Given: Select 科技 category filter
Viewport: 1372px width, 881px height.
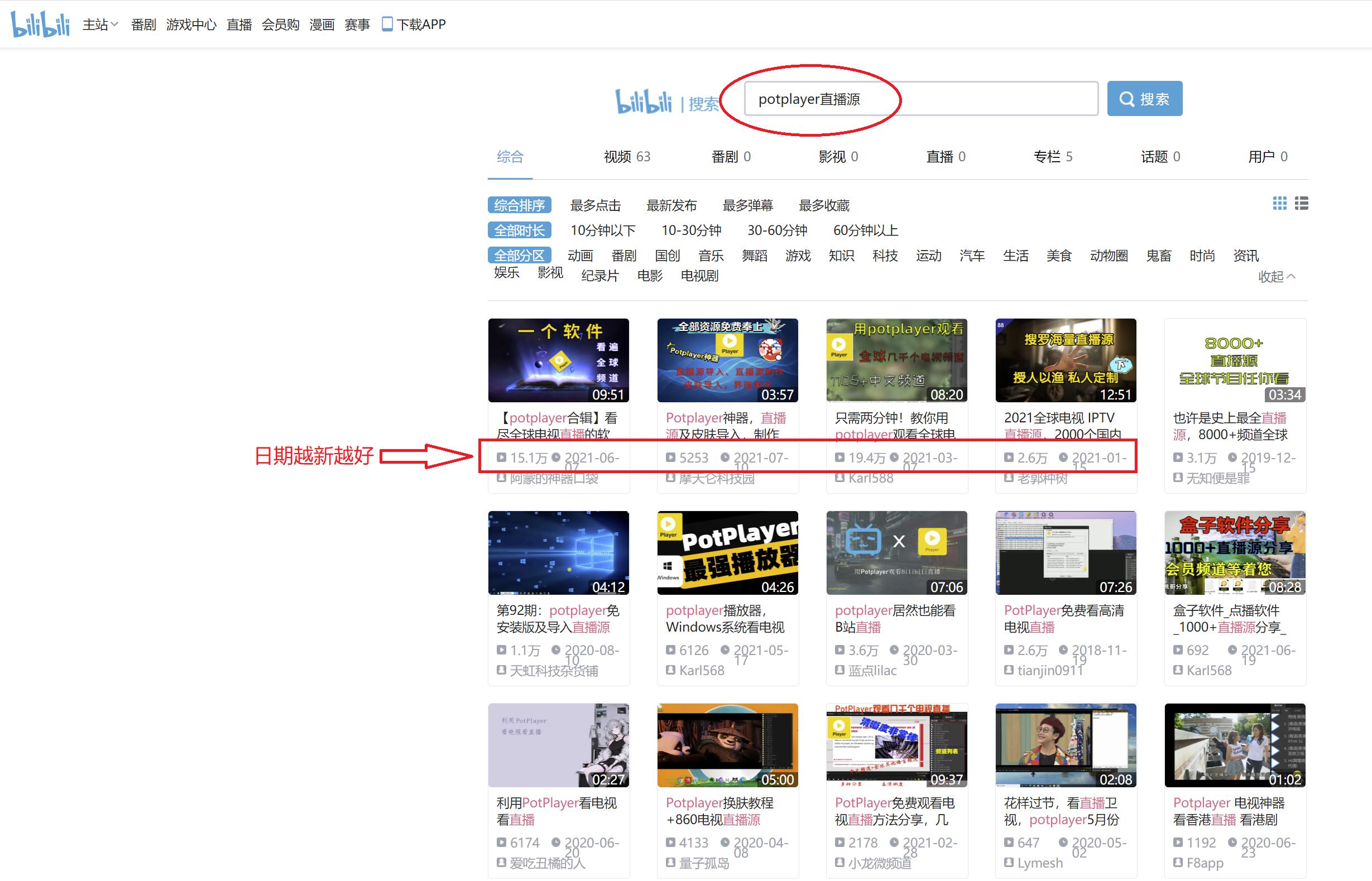Looking at the screenshot, I should point(885,256).
